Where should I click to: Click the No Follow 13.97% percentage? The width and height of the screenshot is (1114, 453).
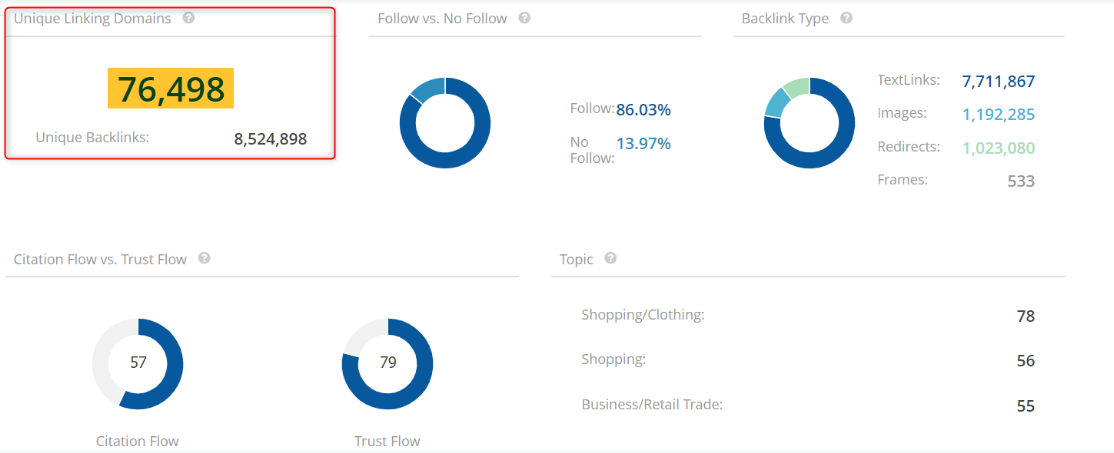tap(644, 144)
